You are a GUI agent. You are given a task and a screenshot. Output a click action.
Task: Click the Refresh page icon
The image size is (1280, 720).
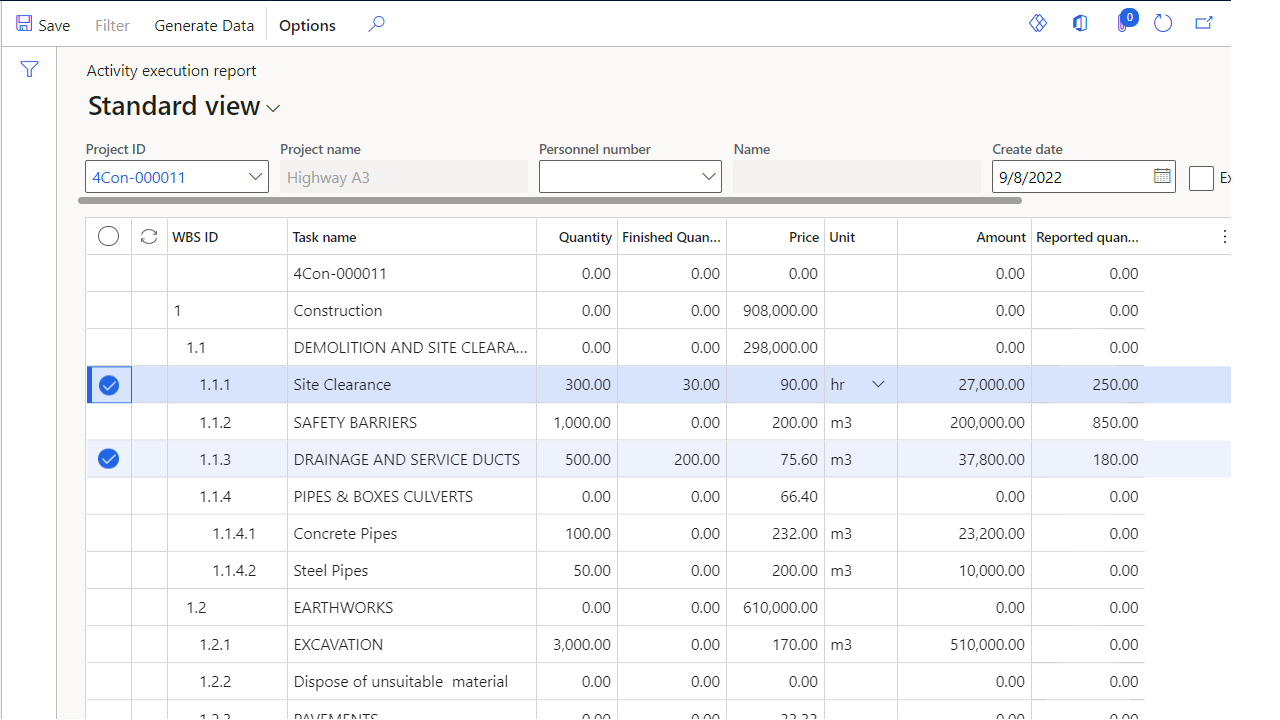pyautogui.click(x=1163, y=23)
